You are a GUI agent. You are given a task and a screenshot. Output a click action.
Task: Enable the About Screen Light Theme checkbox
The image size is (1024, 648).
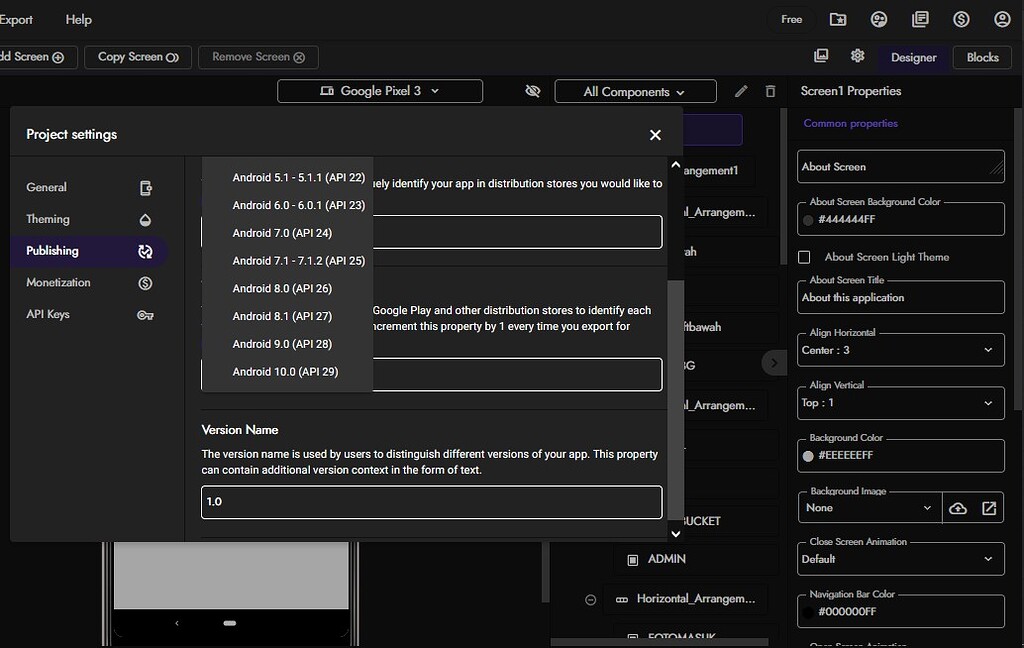click(x=804, y=257)
